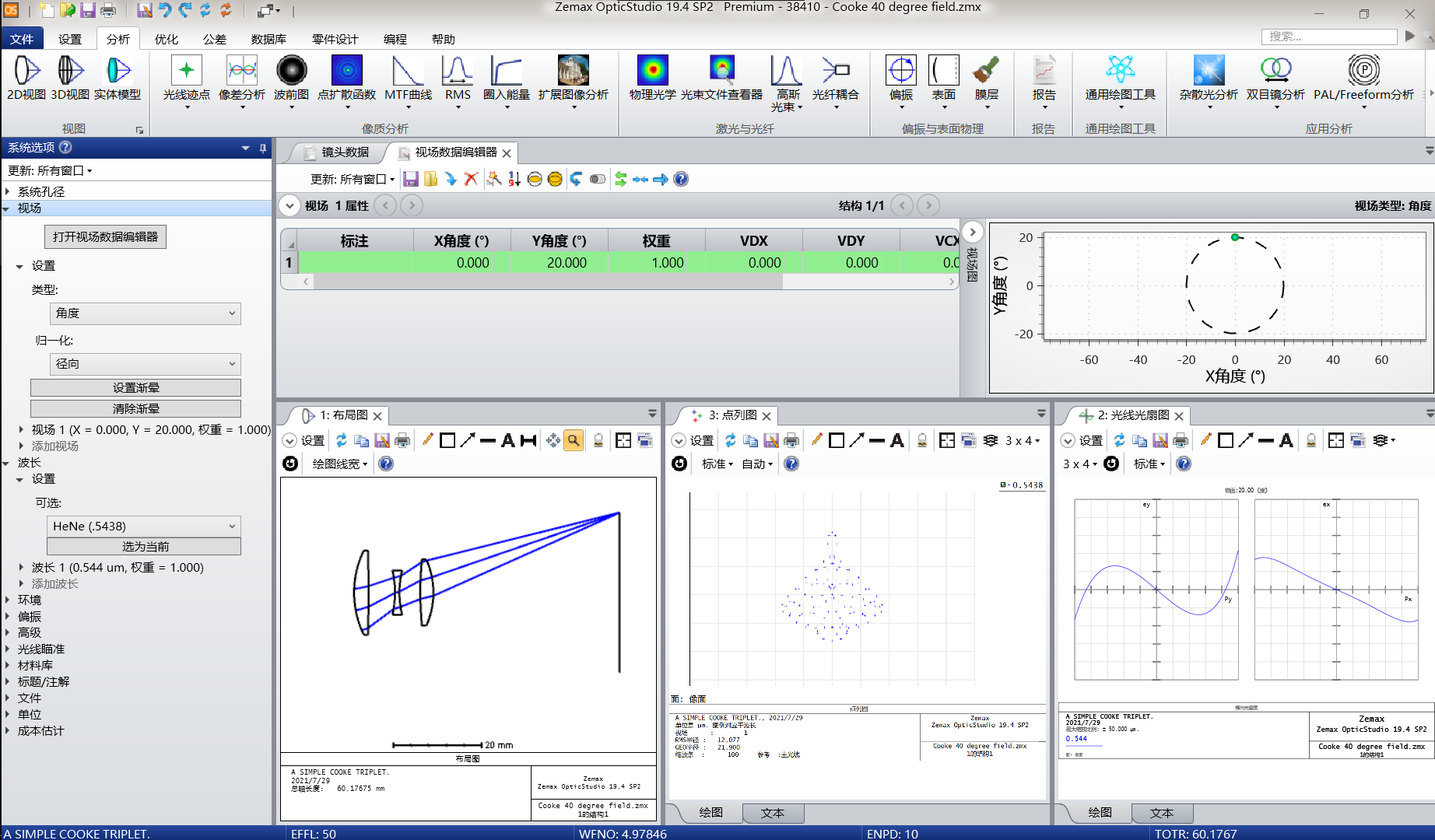Expand the 环境 section
Image resolution: width=1435 pixels, height=840 pixels.
pos(7,600)
